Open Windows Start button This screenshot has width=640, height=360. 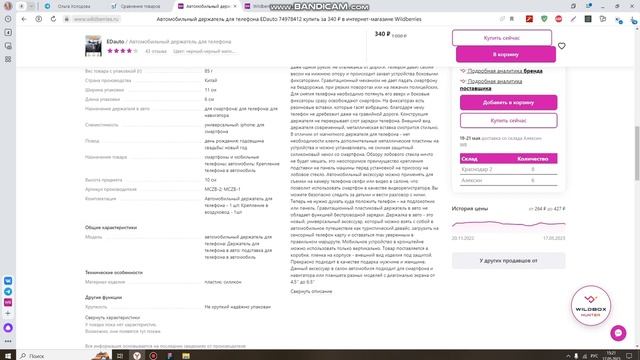pos(8,356)
